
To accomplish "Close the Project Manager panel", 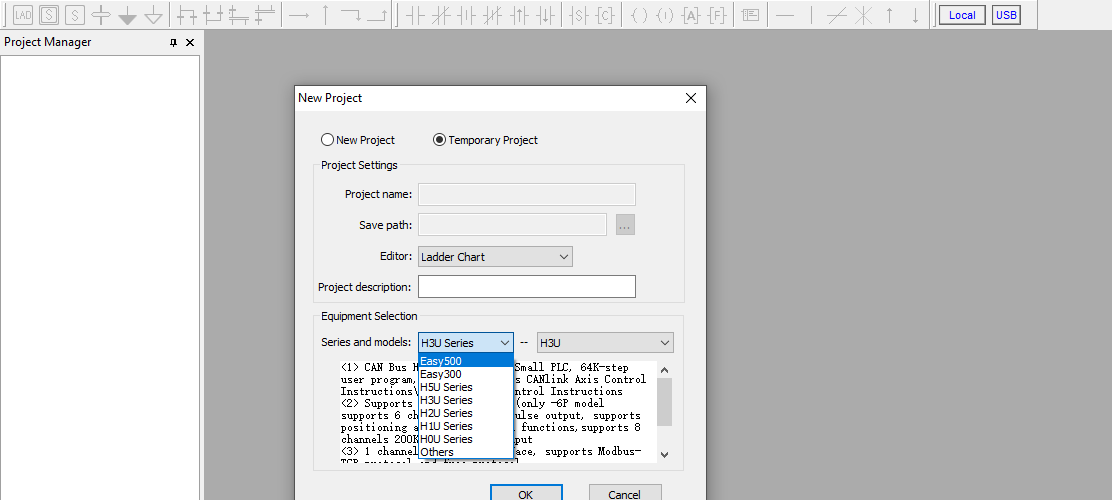I will tap(189, 43).
